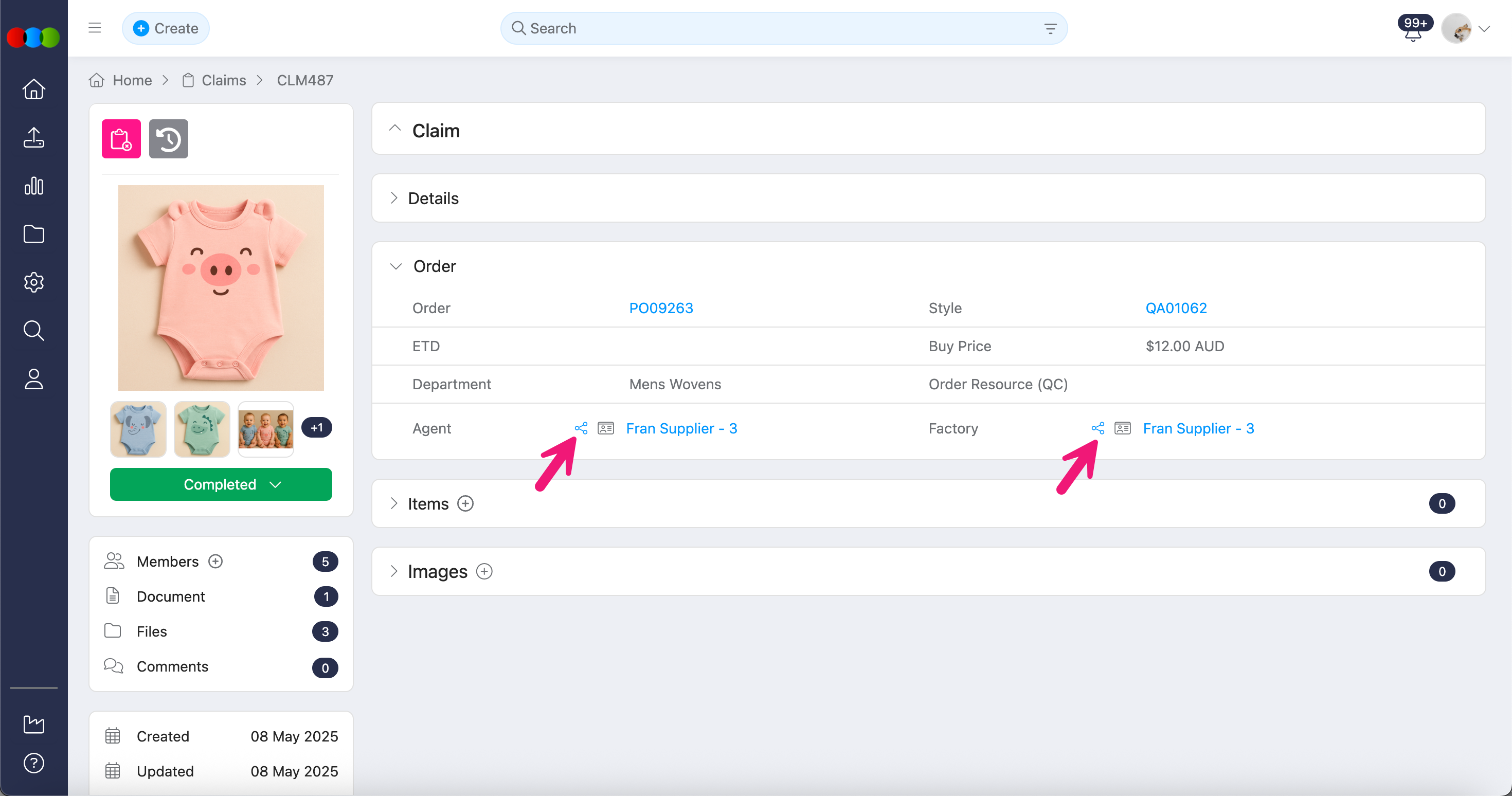Viewport: 1512px width, 796px height.
Task: Go to Claims breadcrumb
Action: pyautogui.click(x=223, y=80)
